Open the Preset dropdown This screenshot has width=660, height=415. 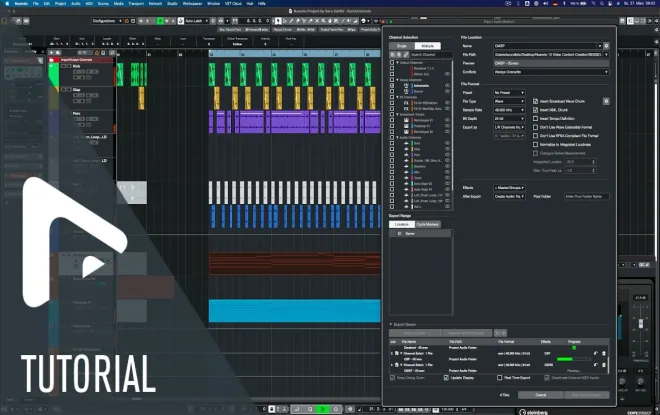(509, 93)
